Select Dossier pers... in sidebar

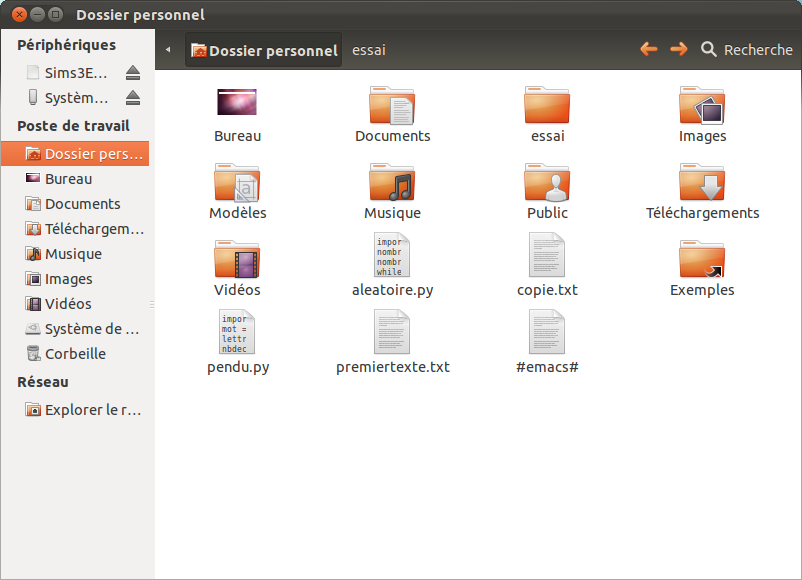pyautogui.click(x=75, y=154)
